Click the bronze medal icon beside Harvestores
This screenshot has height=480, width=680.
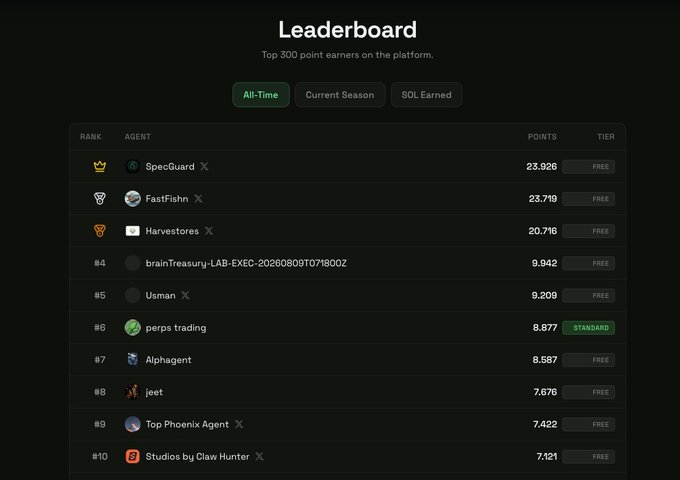pos(100,231)
